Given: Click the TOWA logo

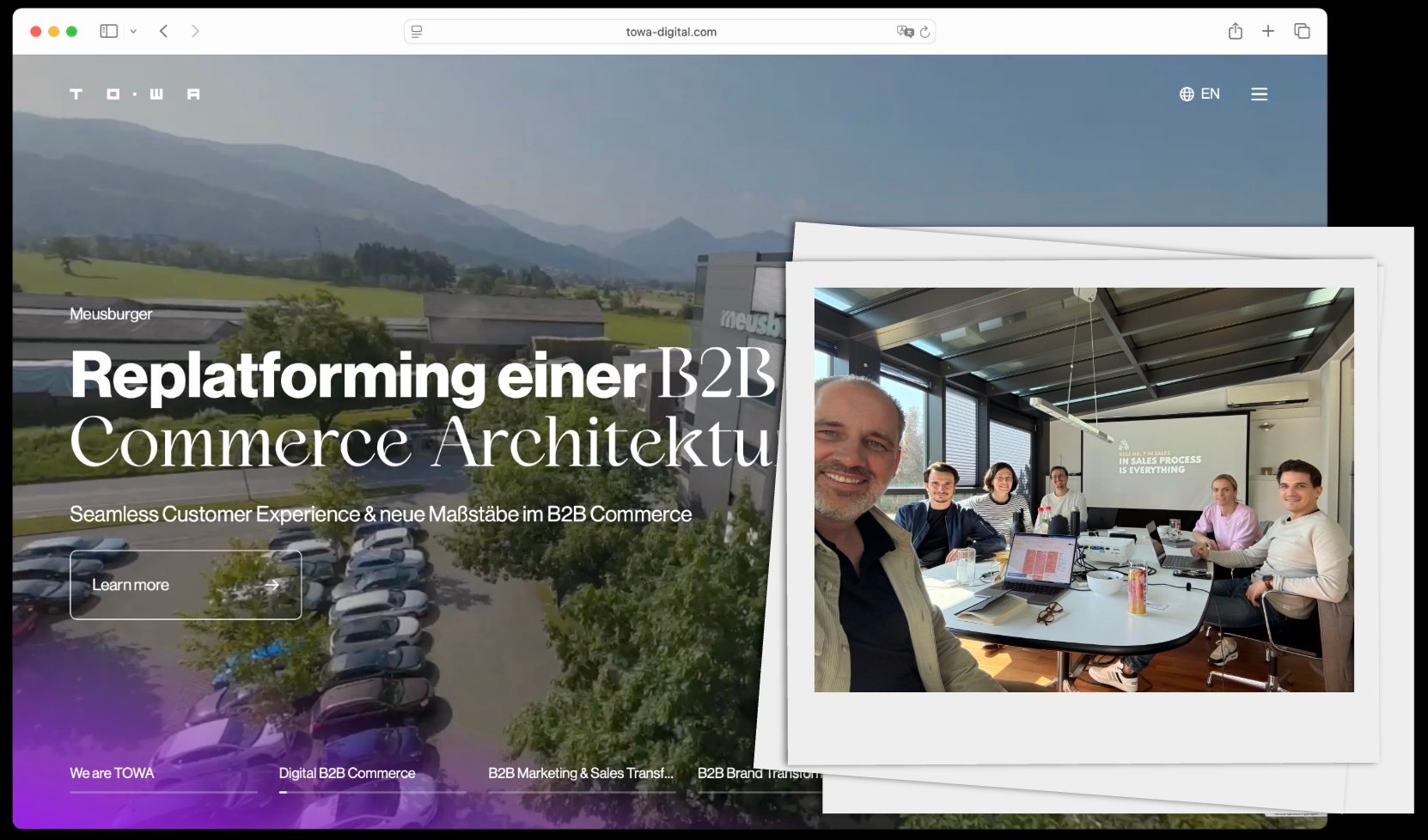Looking at the screenshot, I should coord(135,94).
